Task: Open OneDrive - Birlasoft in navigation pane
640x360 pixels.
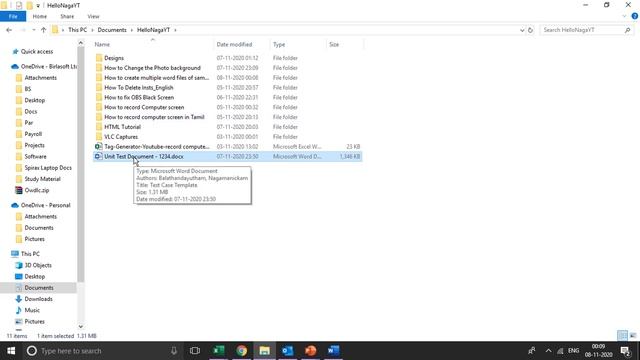Action: [x=48, y=66]
